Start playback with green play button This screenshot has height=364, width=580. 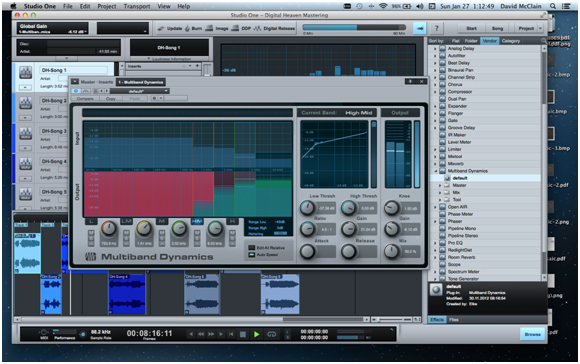pos(256,334)
